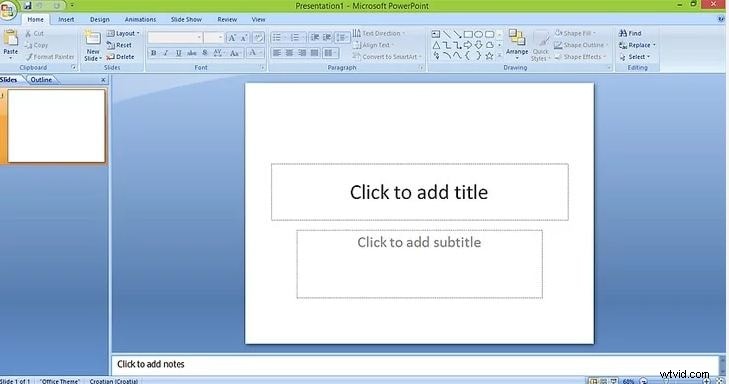729x384 pixels.
Task: Select the Down Arrow shape
Action: (x=478, y=45)
